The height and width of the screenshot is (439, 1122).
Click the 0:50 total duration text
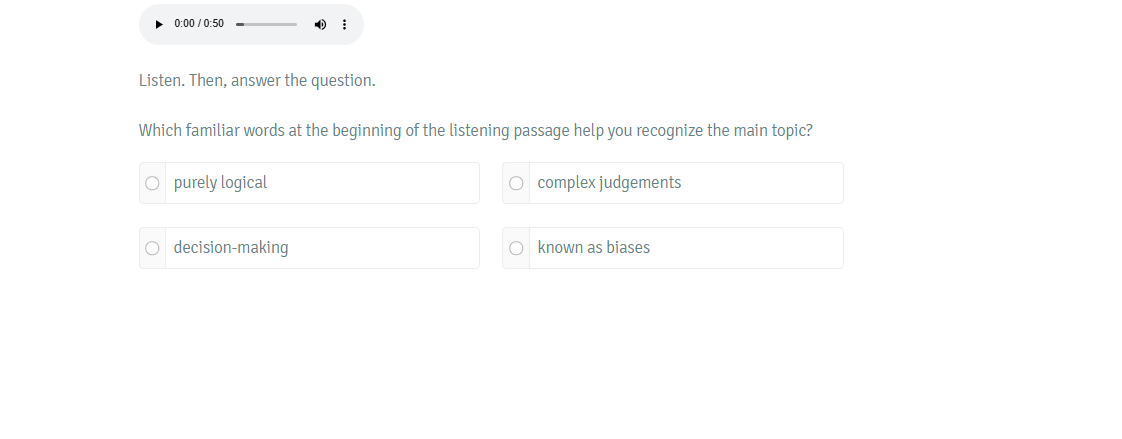pyautogui.click(x=214, y=24)
